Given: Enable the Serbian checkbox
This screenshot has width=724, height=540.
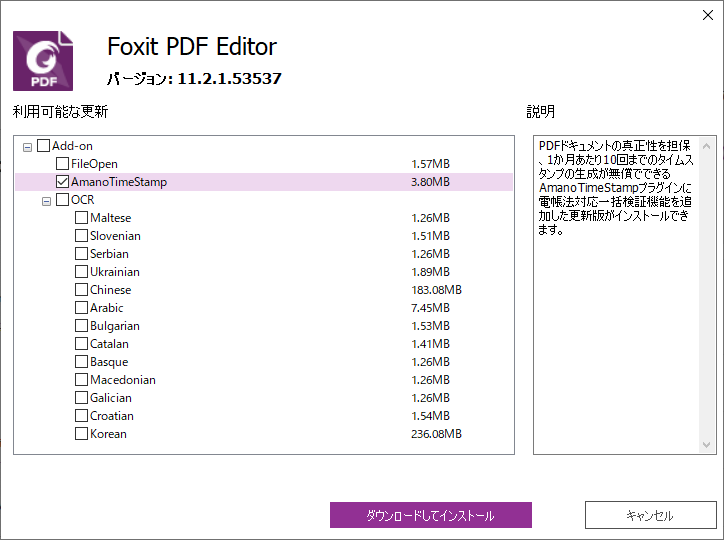Looking at the screenshot, I should point(81,254).
